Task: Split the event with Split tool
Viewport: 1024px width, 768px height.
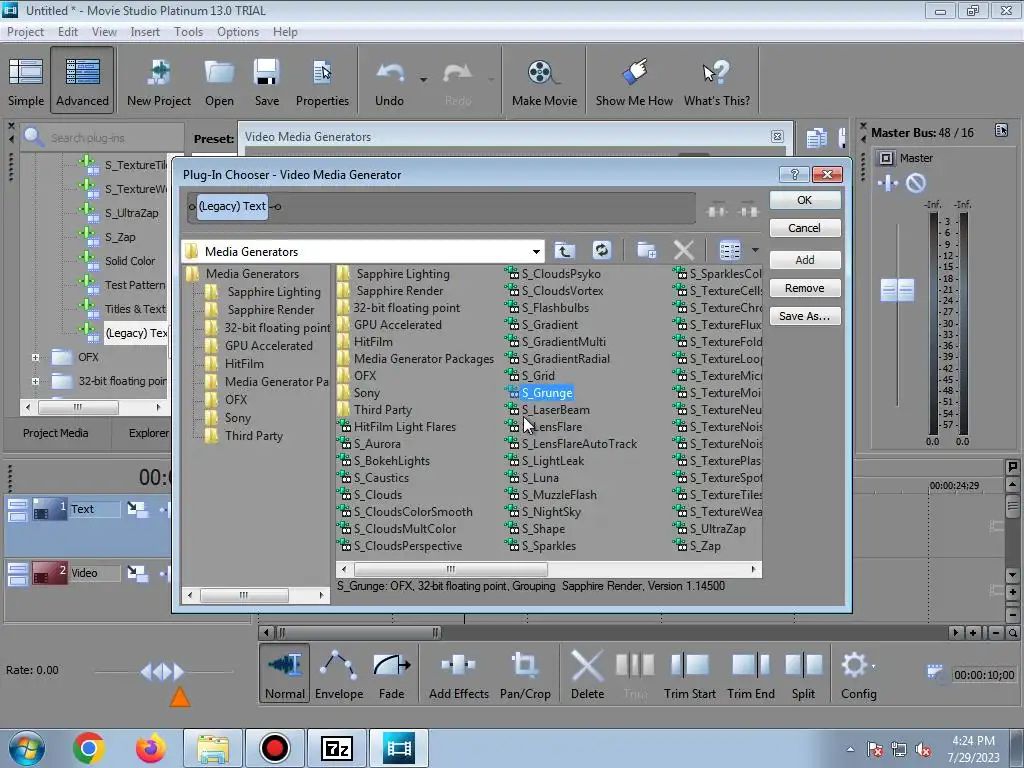Action: point(803,673)
